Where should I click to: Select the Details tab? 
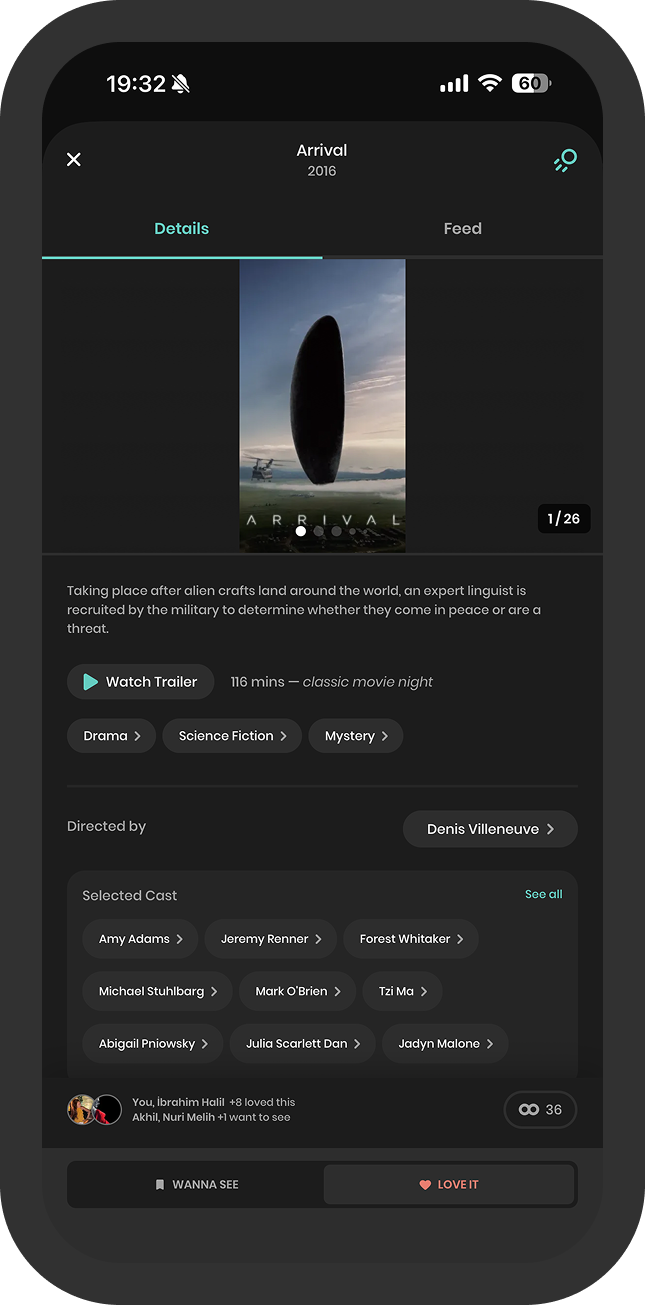coord(182,228)
